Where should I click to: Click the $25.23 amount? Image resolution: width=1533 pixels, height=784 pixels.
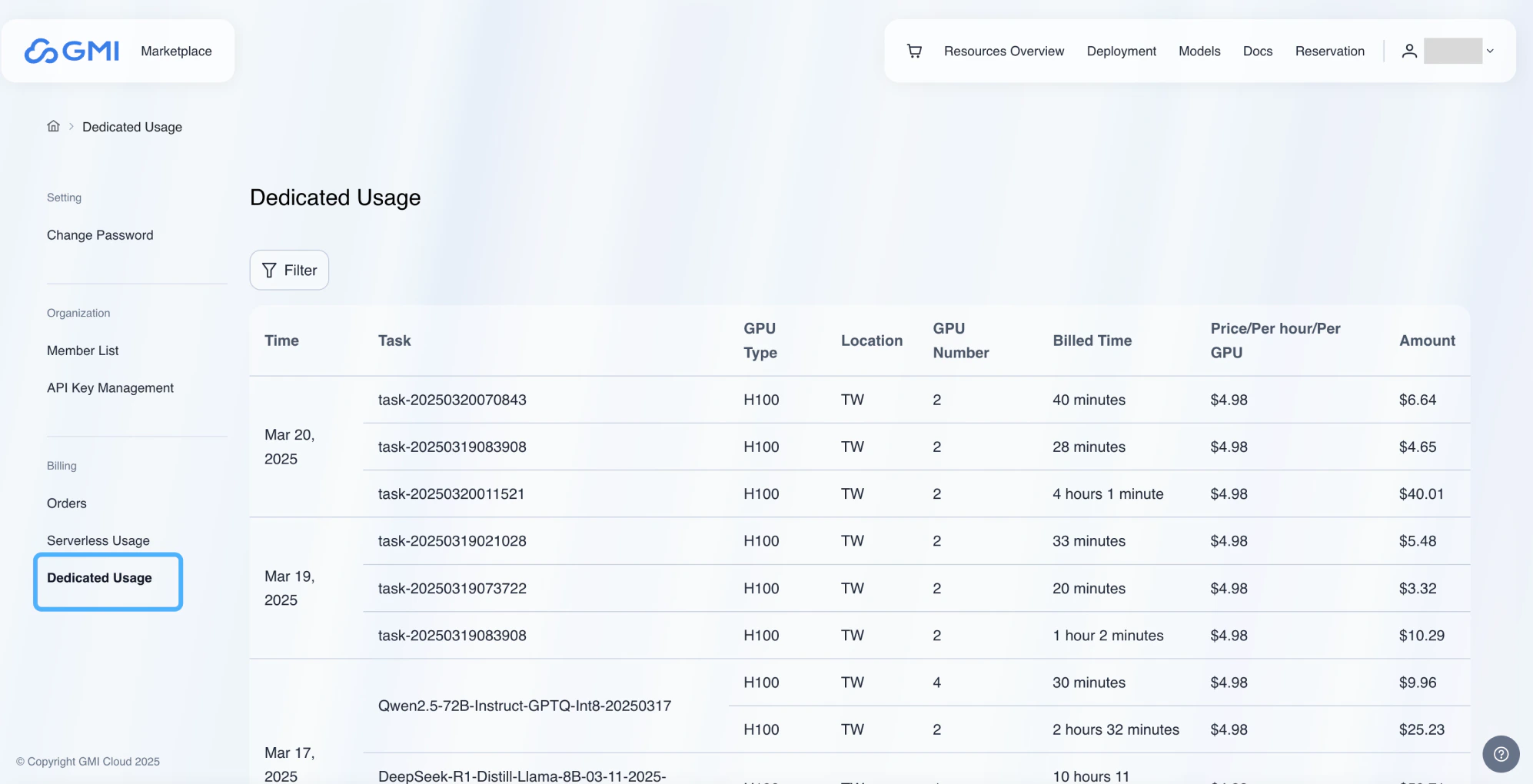point(1421,729)
